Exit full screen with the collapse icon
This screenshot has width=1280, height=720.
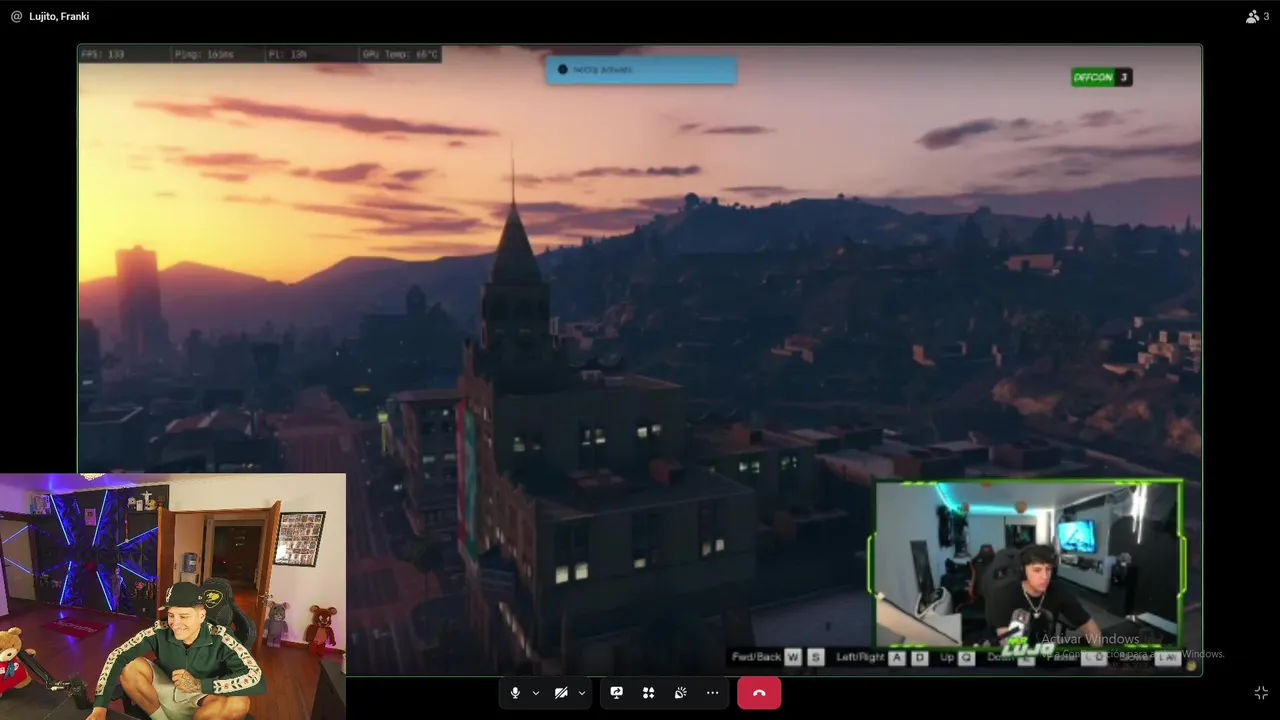[x=1261, y=693]
